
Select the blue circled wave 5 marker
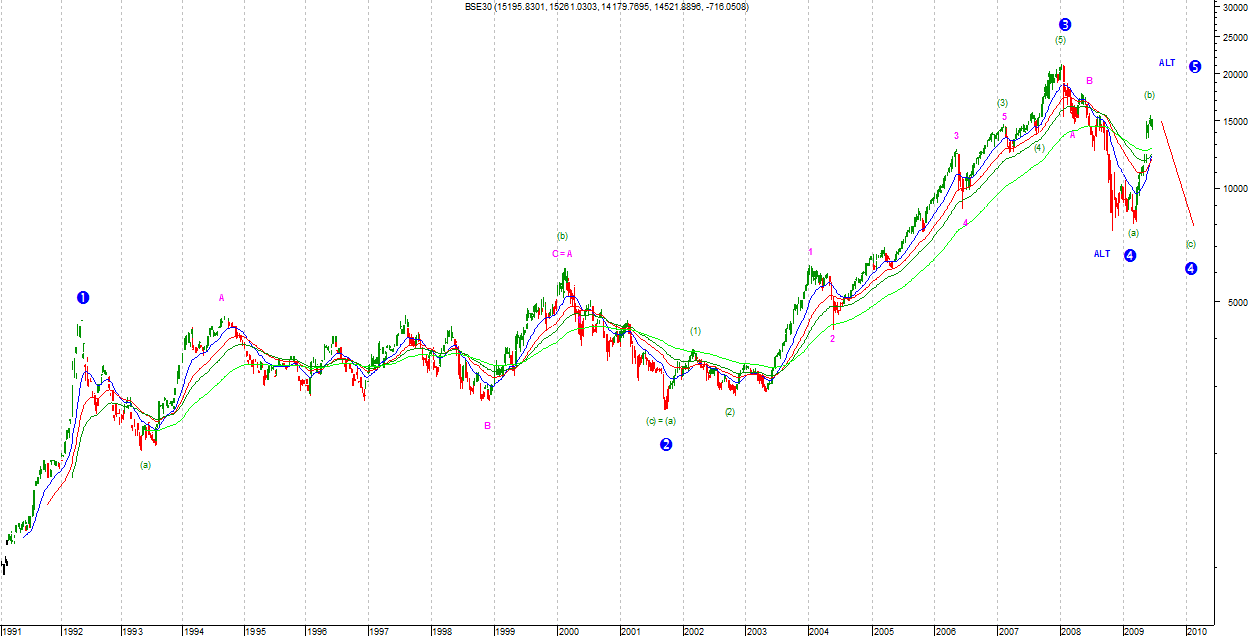tap(1195, 66)
